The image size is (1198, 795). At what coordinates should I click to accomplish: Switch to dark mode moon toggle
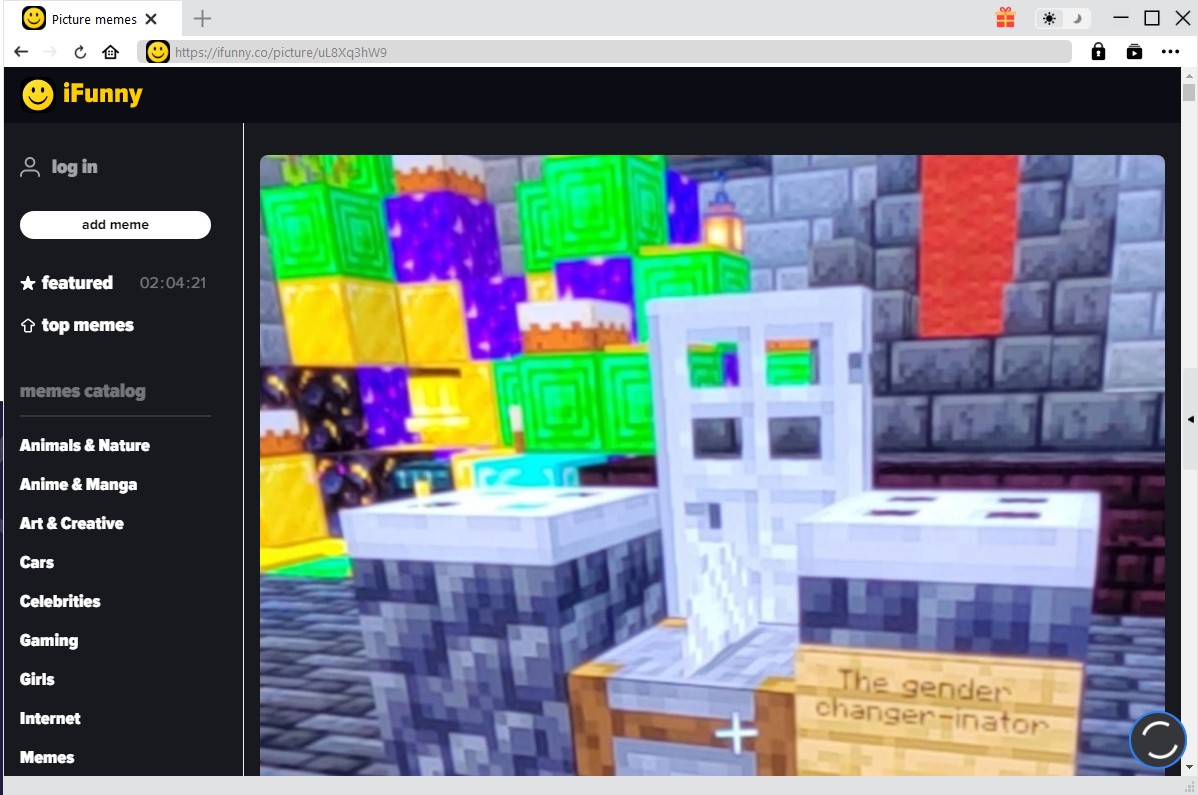(x=1077, y=18)
